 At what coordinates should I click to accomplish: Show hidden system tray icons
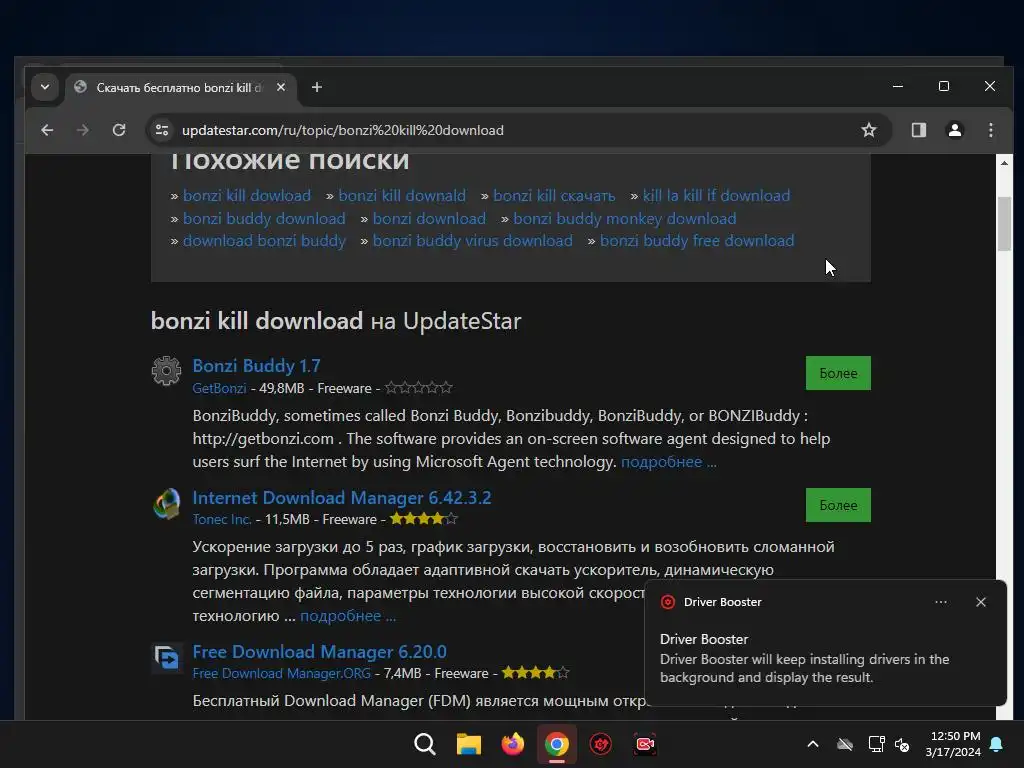coord(812,744)
